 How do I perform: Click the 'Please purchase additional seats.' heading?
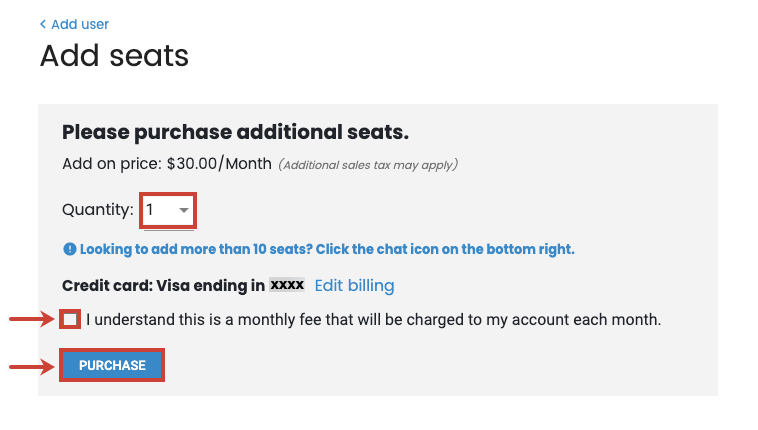[235, 132]
